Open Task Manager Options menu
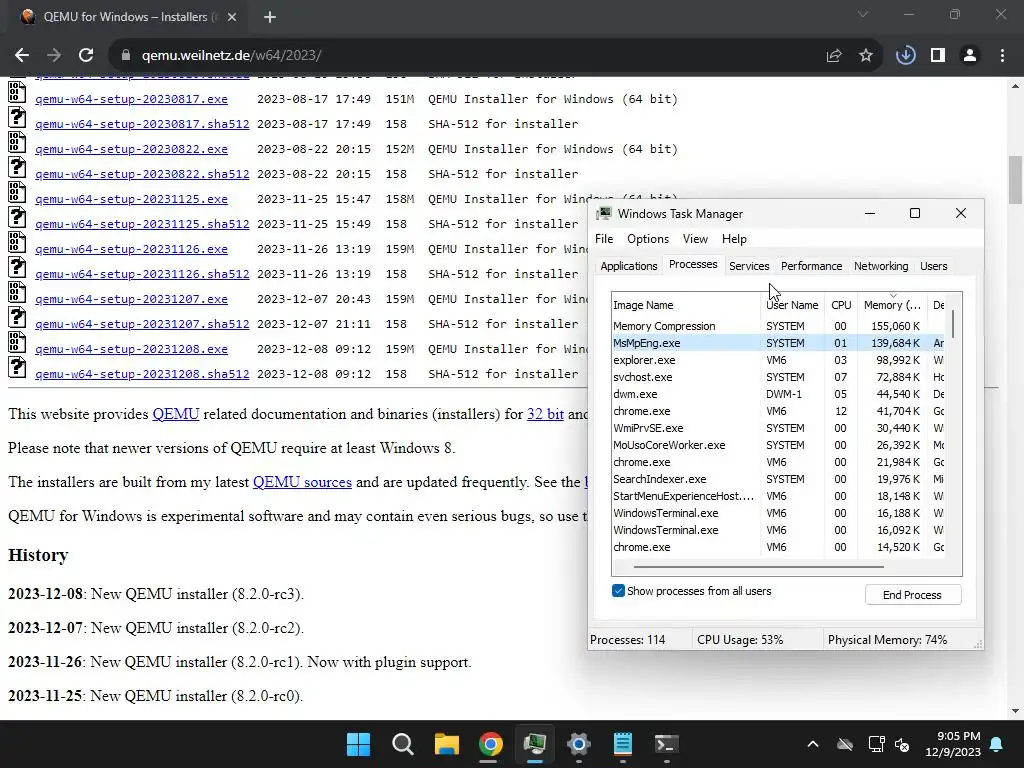 click(x=648, y=239)
